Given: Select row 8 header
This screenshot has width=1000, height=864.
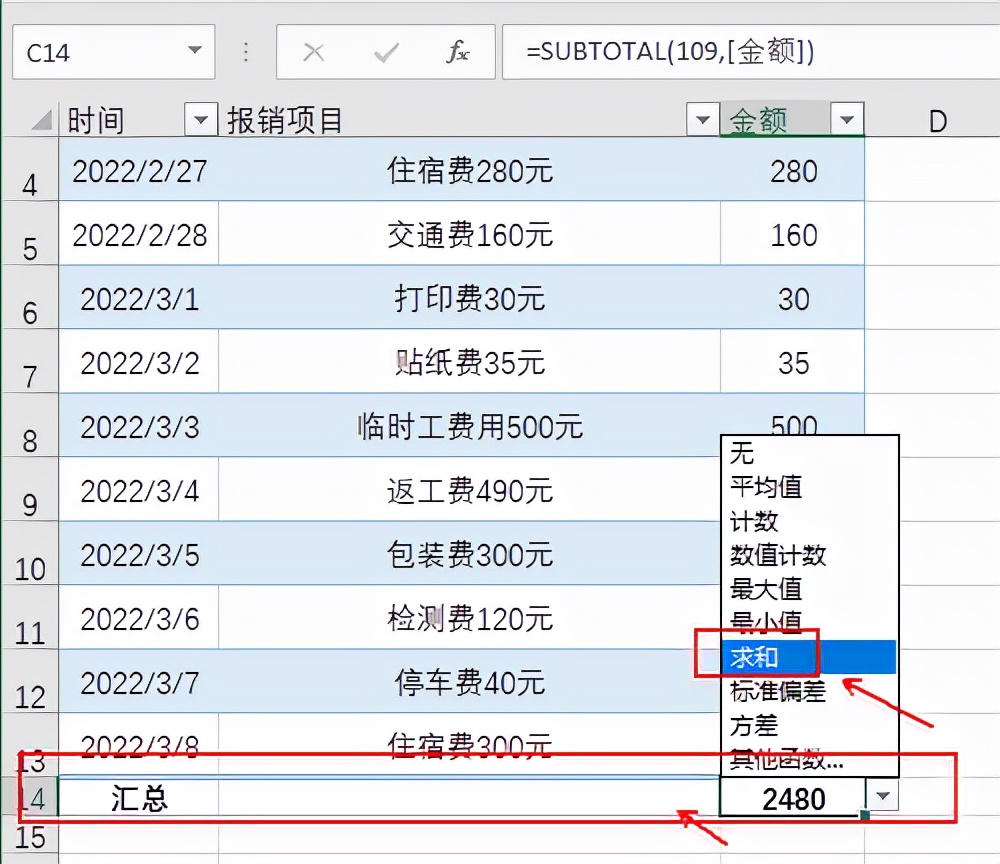Looking at the screenshot, I should point(29,425).
